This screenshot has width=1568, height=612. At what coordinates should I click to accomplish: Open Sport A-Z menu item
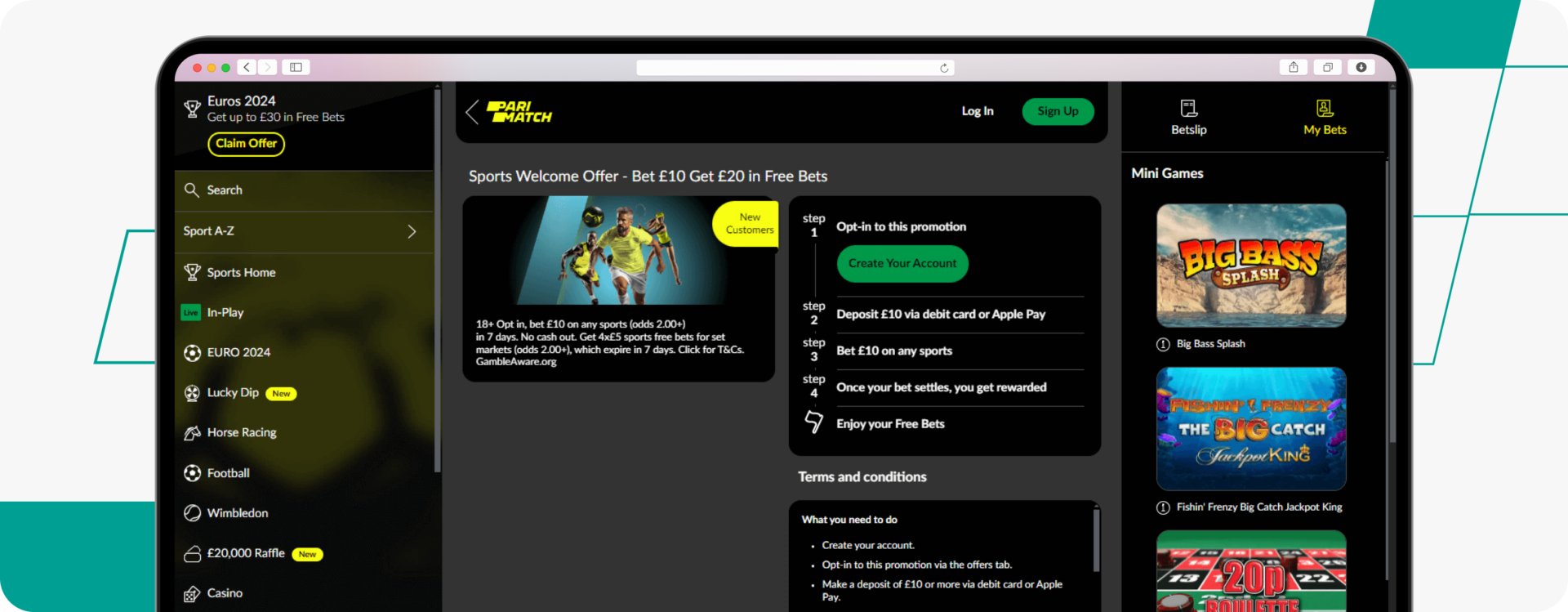(304, 231)
